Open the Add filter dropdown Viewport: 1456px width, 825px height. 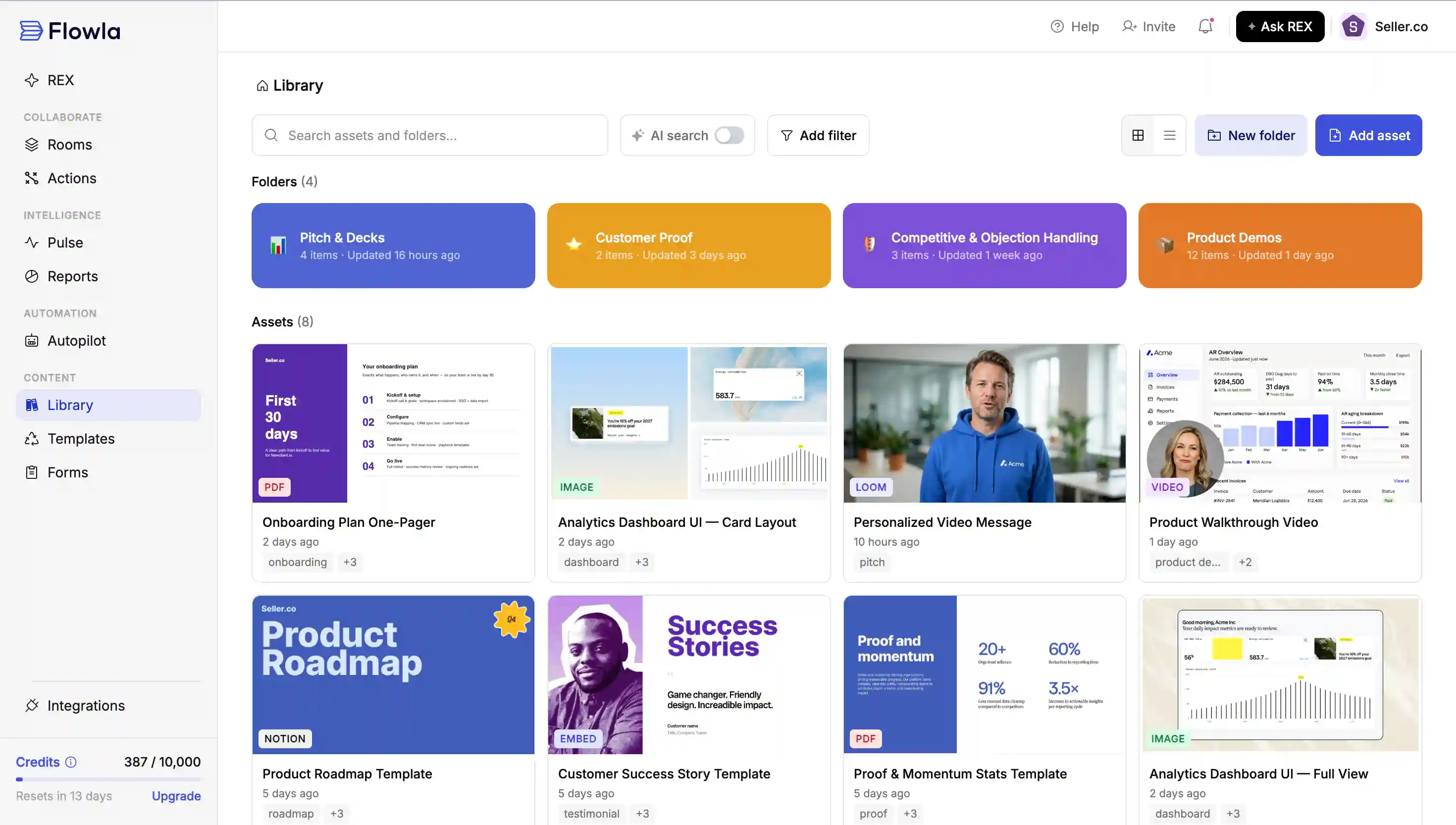tap(818, 135)
